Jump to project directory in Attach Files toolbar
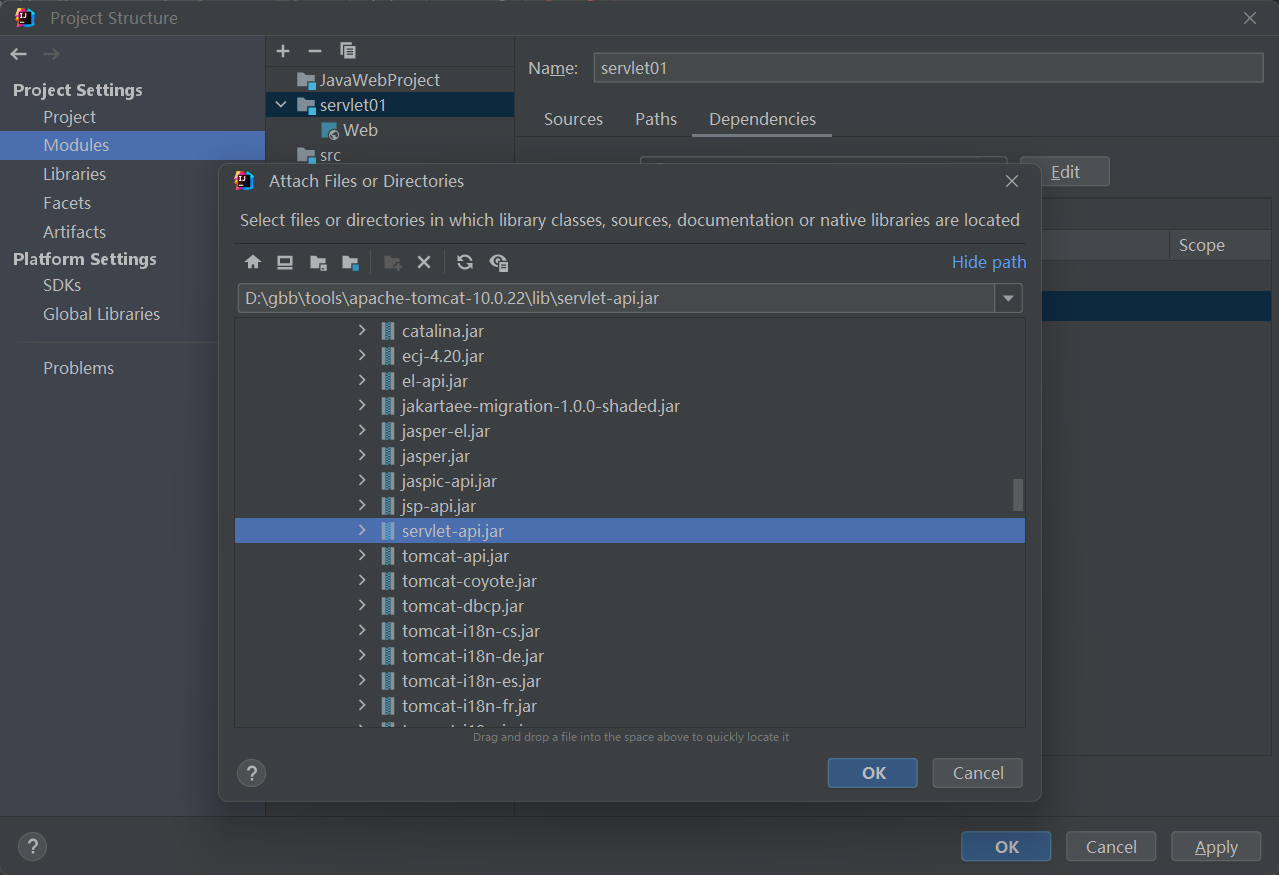1279x875 pixels. pyautogui.click(x=318, y=262)
